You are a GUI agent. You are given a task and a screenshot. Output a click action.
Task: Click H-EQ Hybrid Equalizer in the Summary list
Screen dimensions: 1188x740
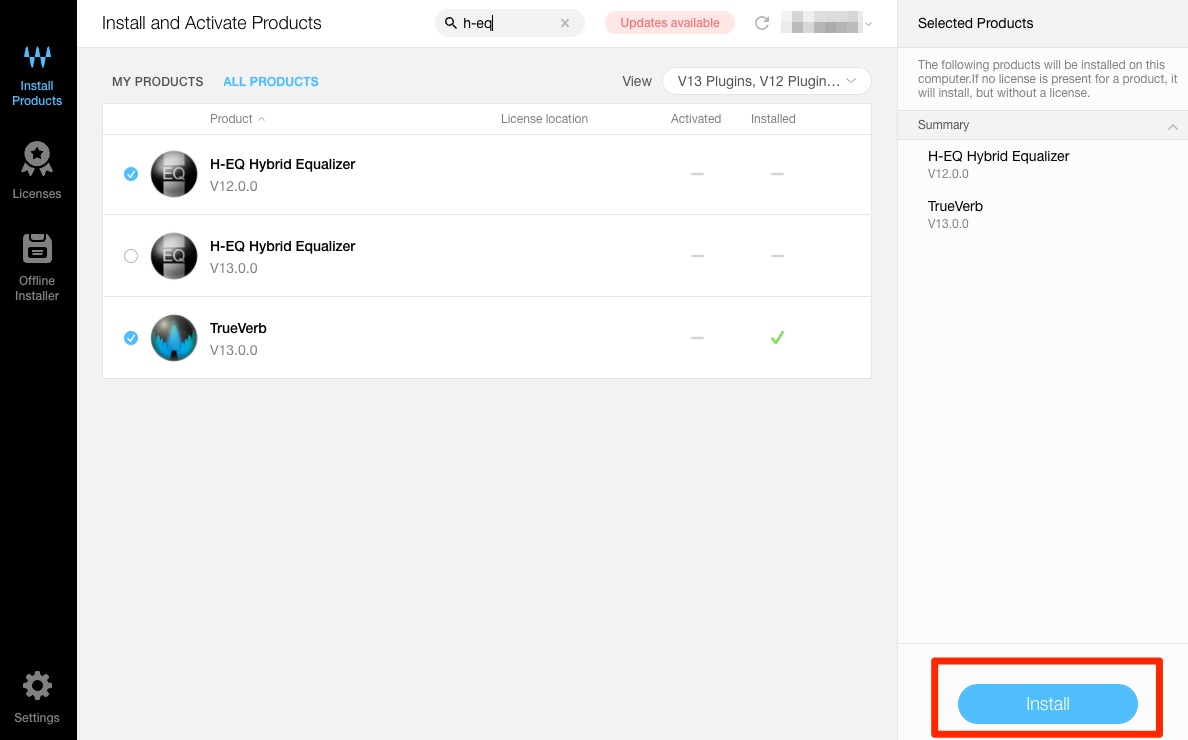point(999,156)
